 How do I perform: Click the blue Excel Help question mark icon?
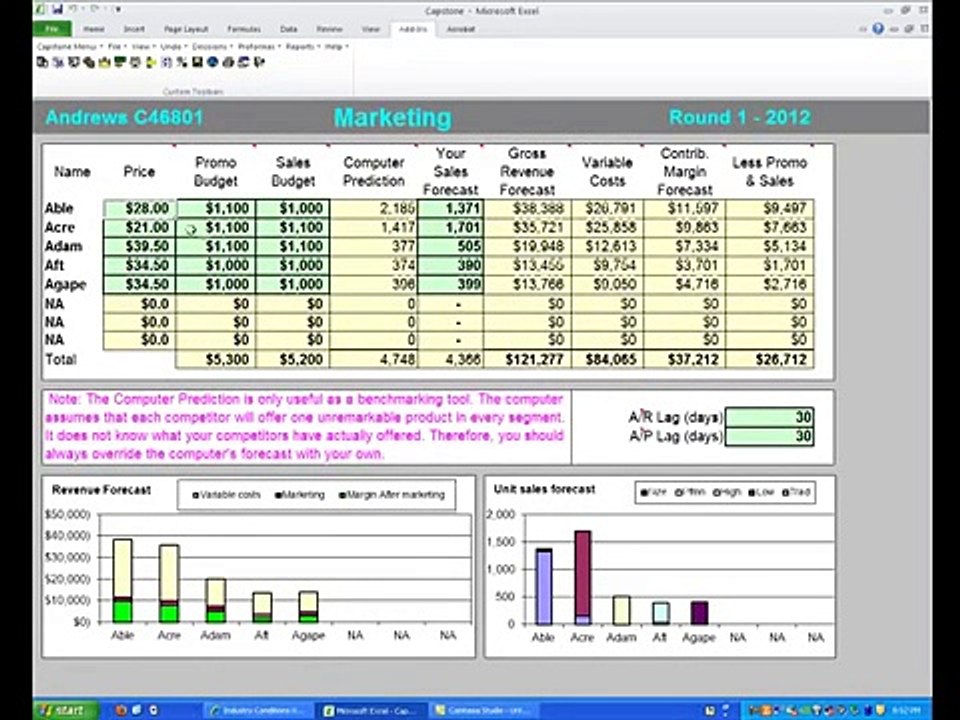pyautogui.click(x=877, y=29)
